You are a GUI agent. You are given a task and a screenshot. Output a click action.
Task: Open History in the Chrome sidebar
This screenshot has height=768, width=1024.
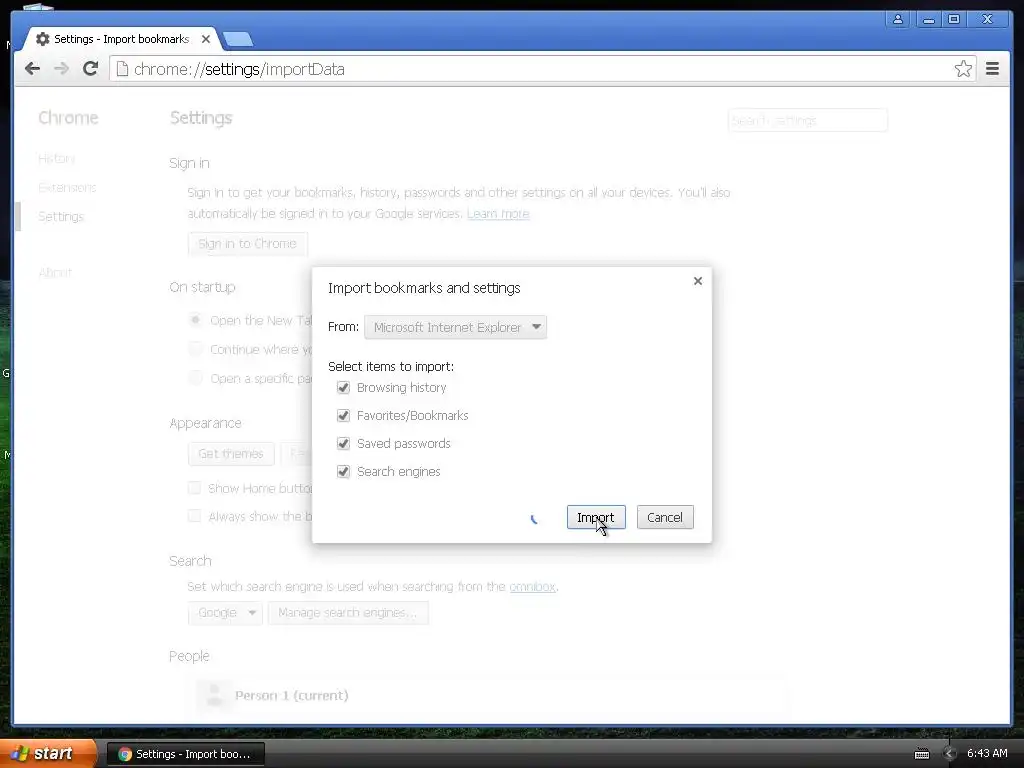tap(57, 159)
